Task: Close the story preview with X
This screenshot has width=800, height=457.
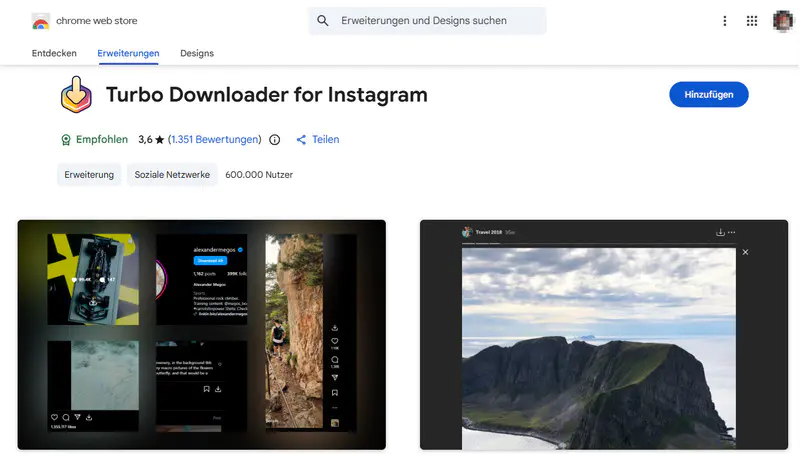Action: [x=745, y=252]
